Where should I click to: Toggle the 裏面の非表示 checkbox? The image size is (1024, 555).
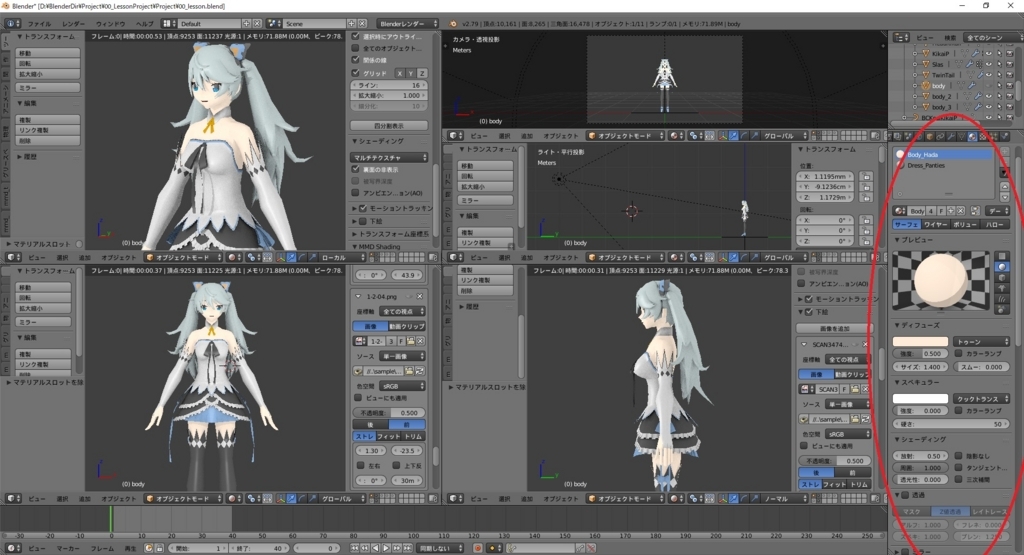355,169
